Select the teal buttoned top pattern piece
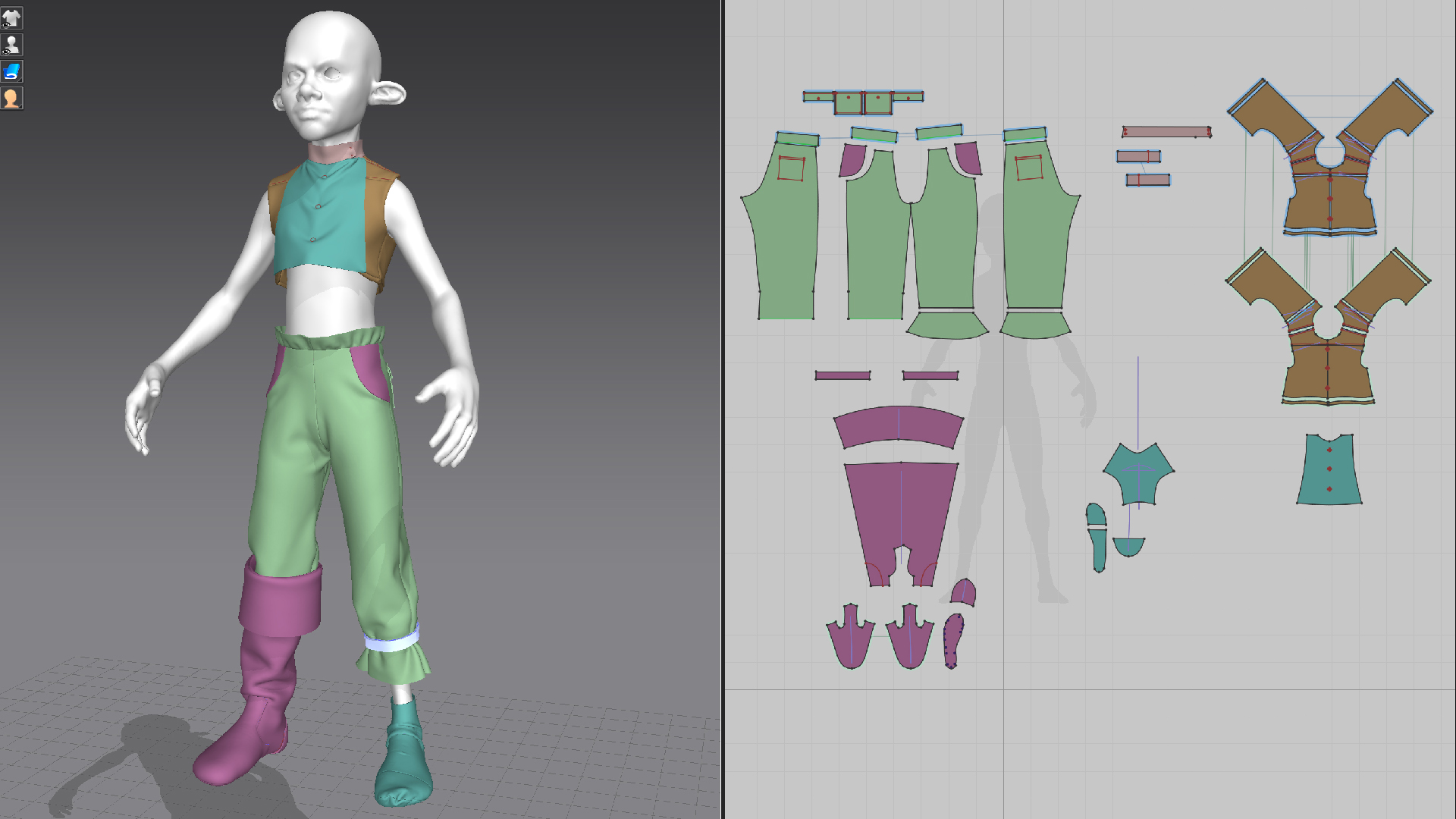The image size is (1456, 819). [1329, 470]
